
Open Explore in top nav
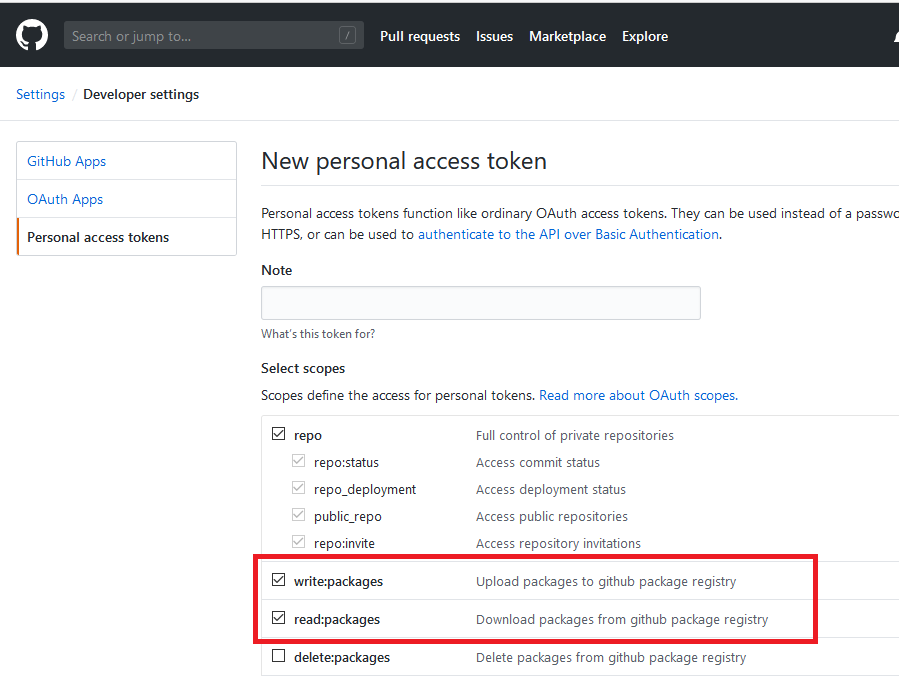pos(645,36)
